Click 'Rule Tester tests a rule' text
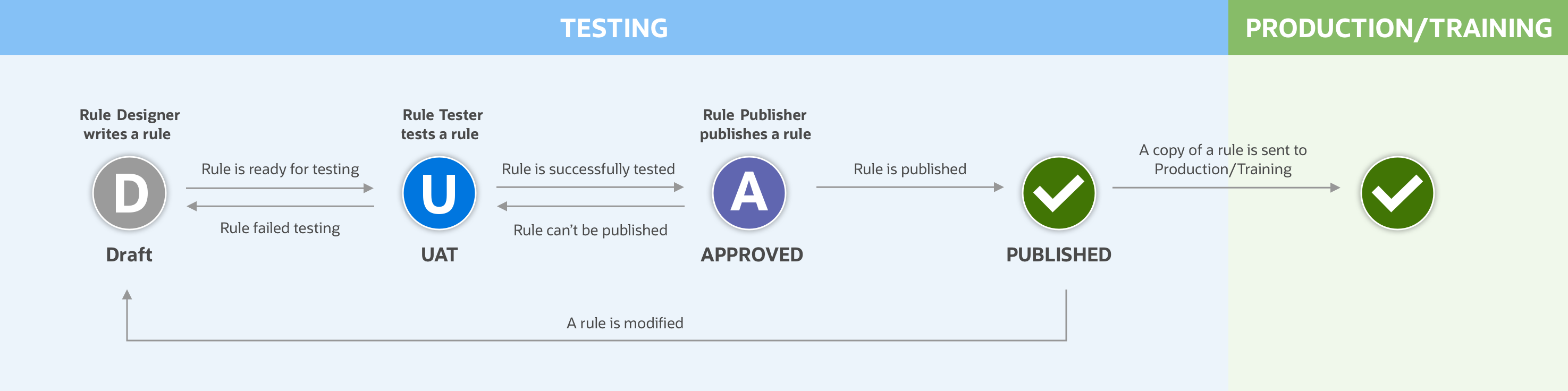 pos(441,124)
